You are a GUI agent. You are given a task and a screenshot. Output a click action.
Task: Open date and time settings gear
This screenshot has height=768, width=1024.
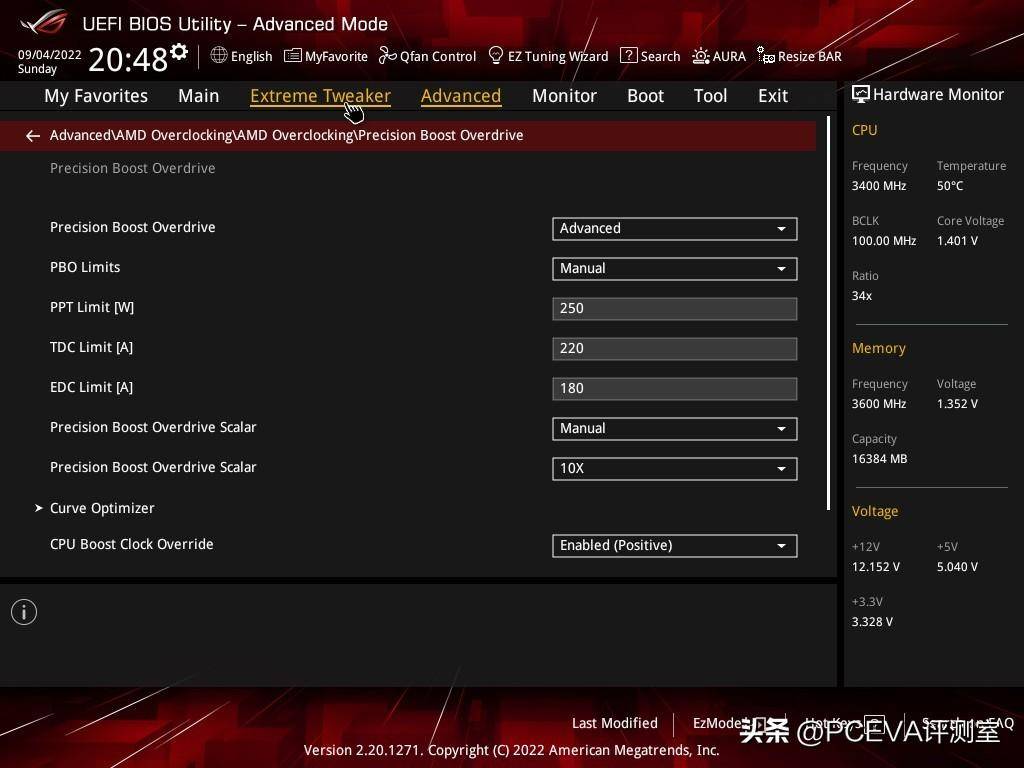tap(179, 51)
